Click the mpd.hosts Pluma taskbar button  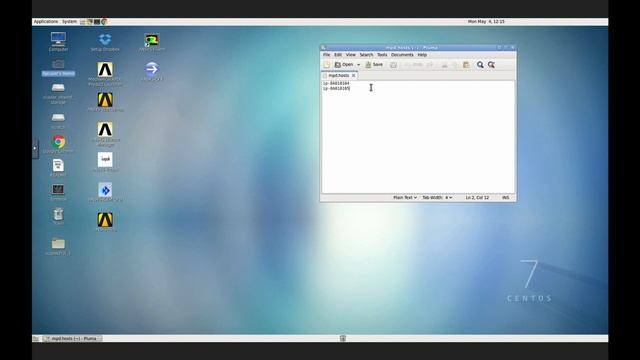72,339
